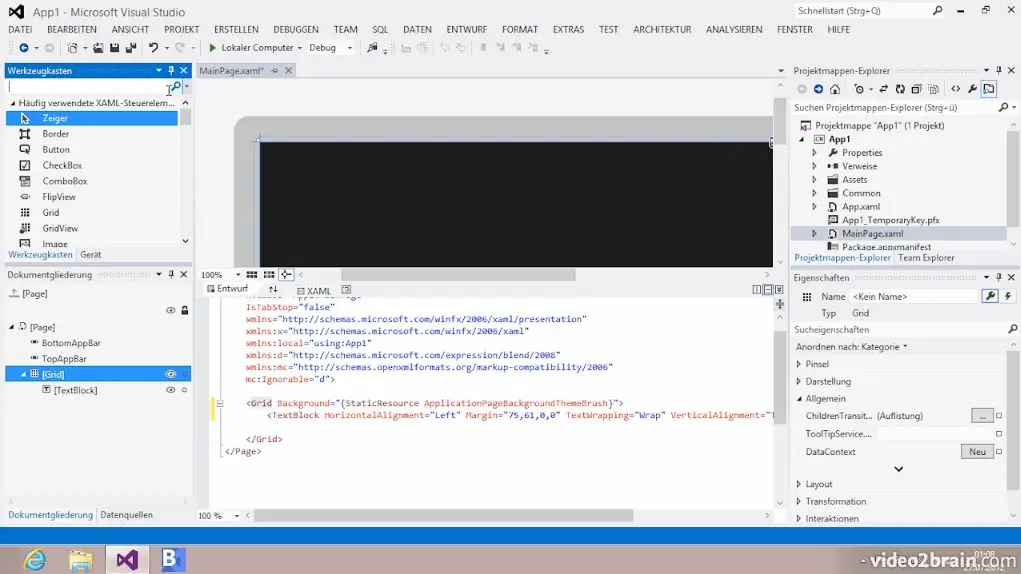The image size is (1021, 574).
Task: Expand the Layout property category
Action: 799,484
